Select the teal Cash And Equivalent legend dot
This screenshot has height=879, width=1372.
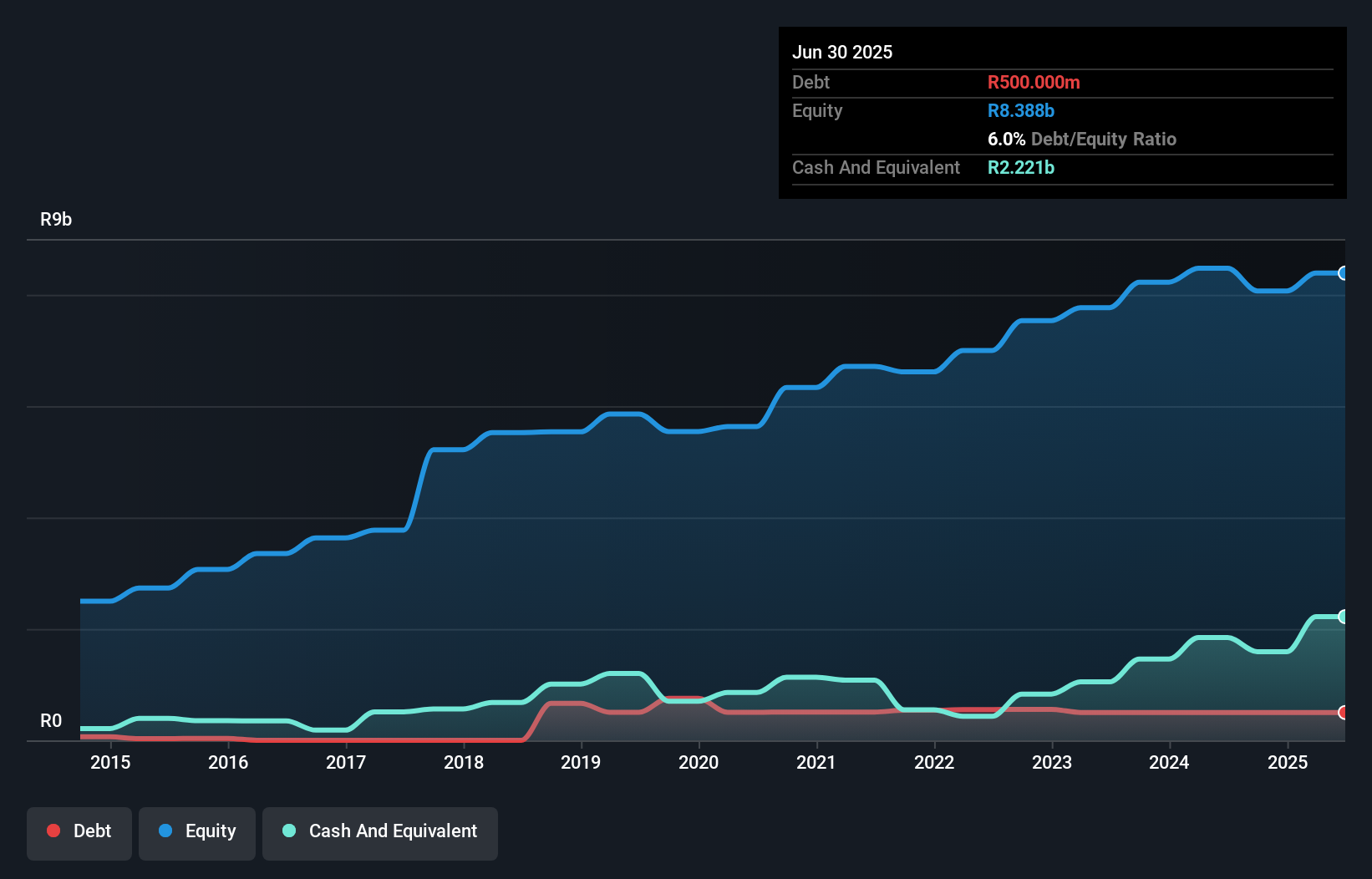click(288, 831)
